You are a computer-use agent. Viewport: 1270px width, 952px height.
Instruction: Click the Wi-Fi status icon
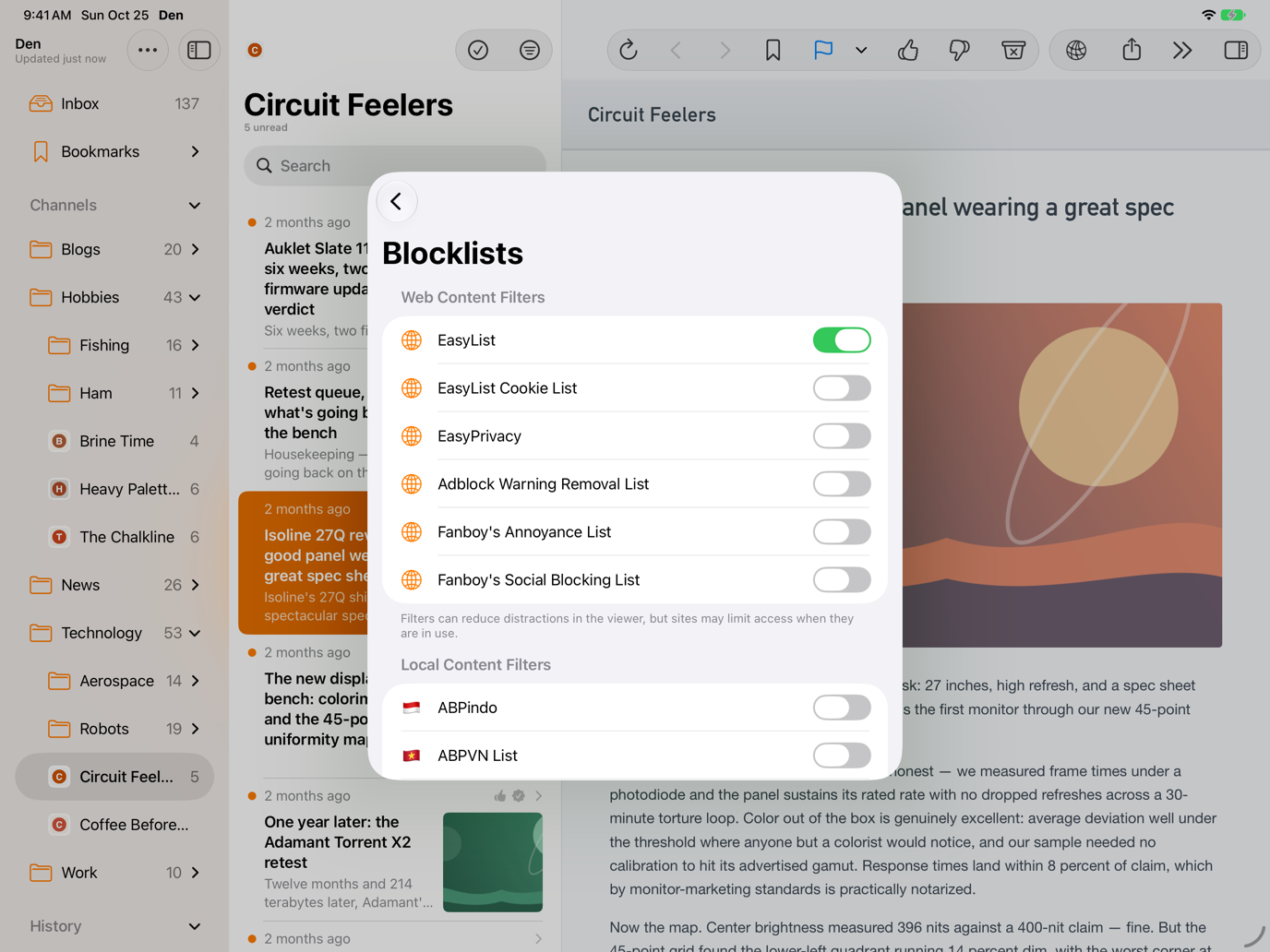pyautogui.click(x=1208, y=15)
